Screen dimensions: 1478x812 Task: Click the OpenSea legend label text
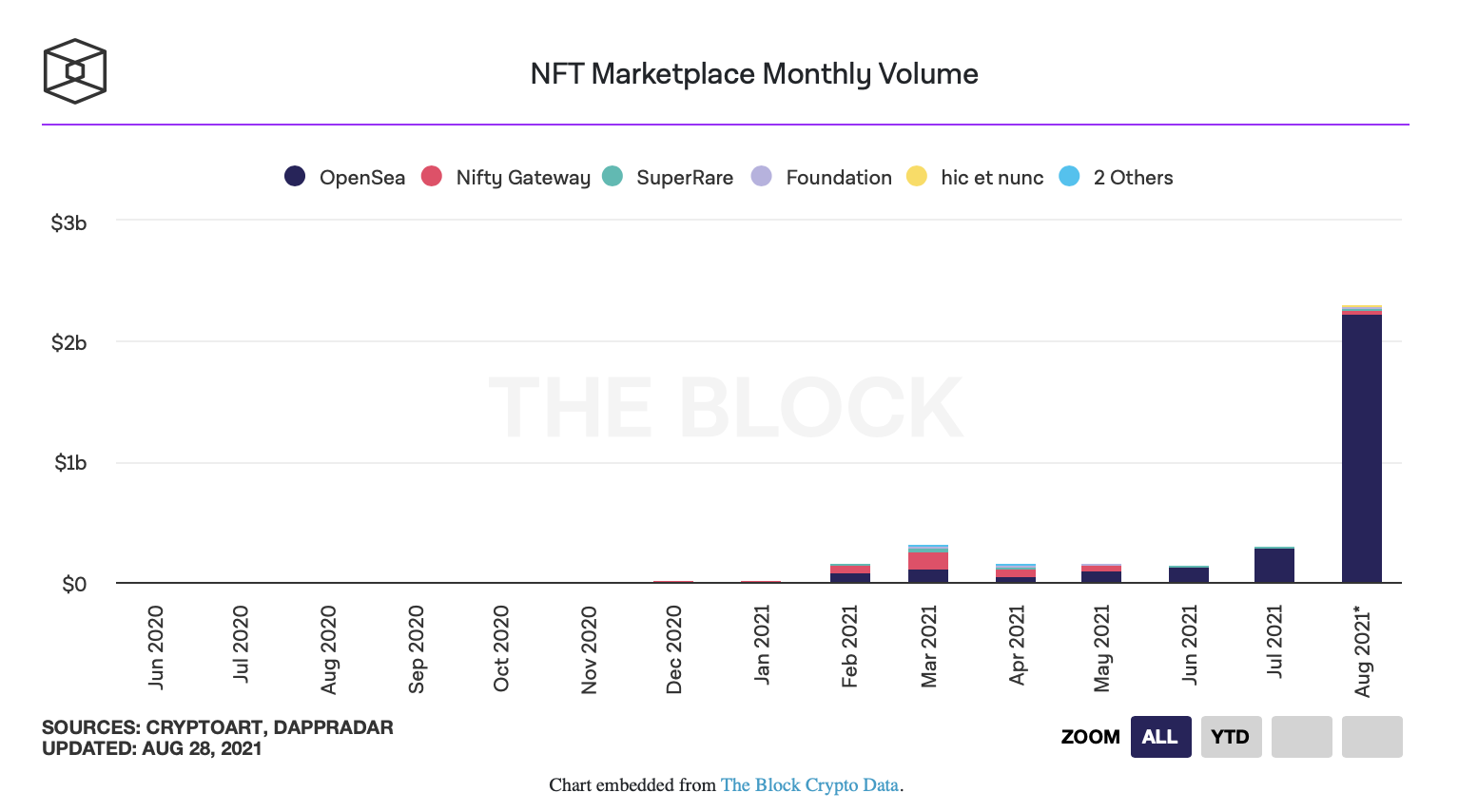pyautogui.click(x=362, y=178)
